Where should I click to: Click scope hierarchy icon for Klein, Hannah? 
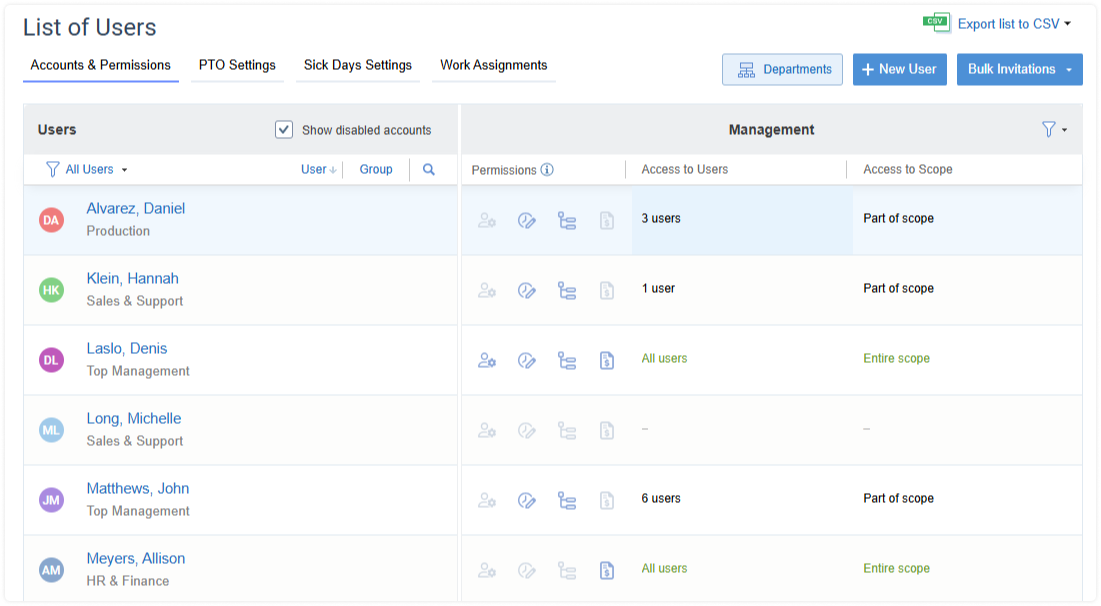pyautogui.click(x=567, y=290)
